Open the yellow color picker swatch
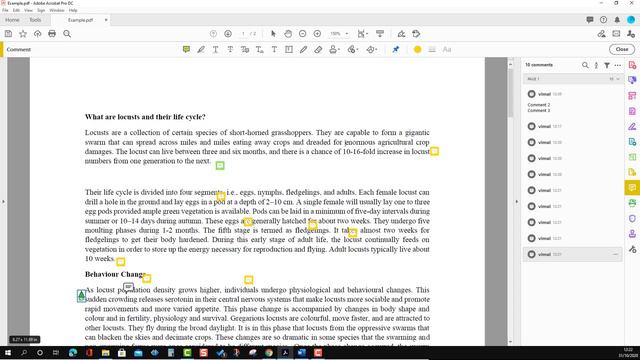 coord(417,49)
